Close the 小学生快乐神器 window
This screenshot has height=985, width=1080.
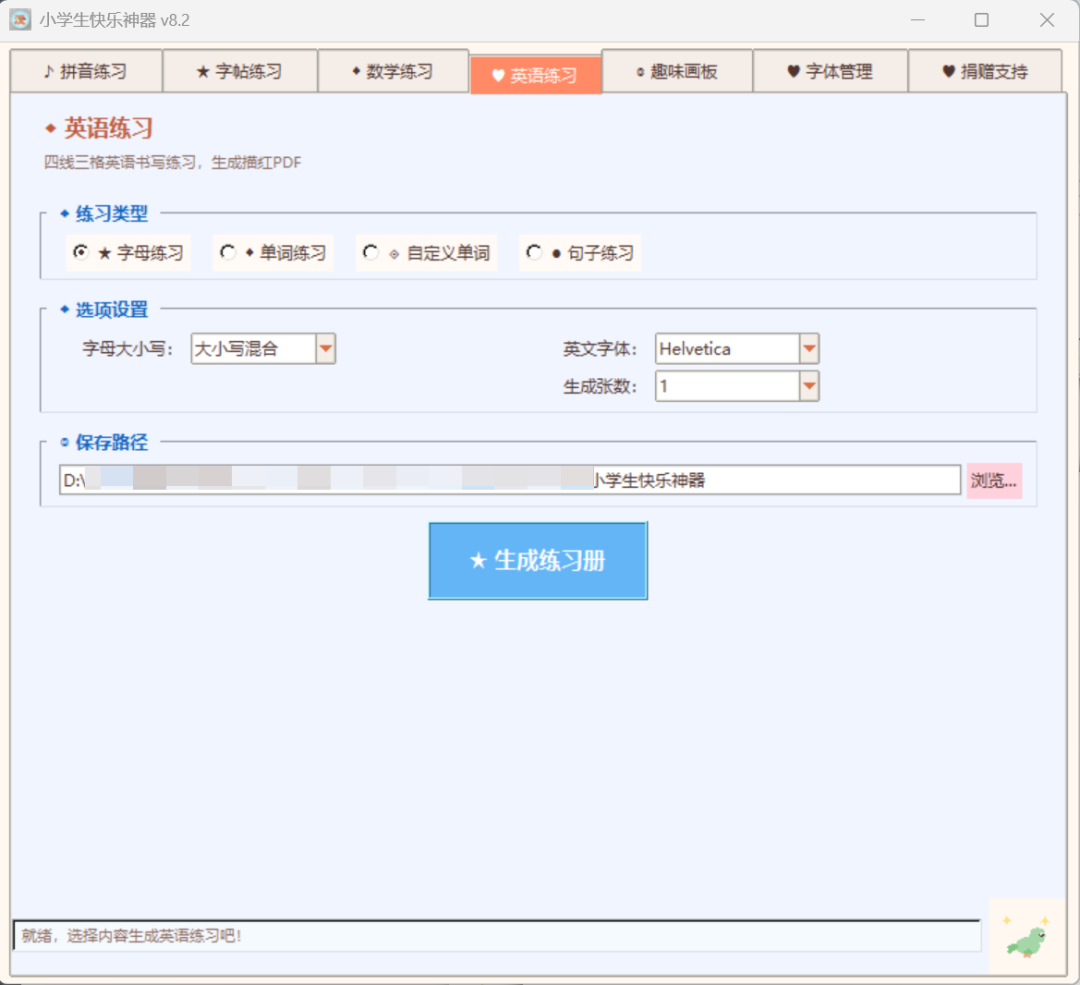click(x=1047, y=20)
